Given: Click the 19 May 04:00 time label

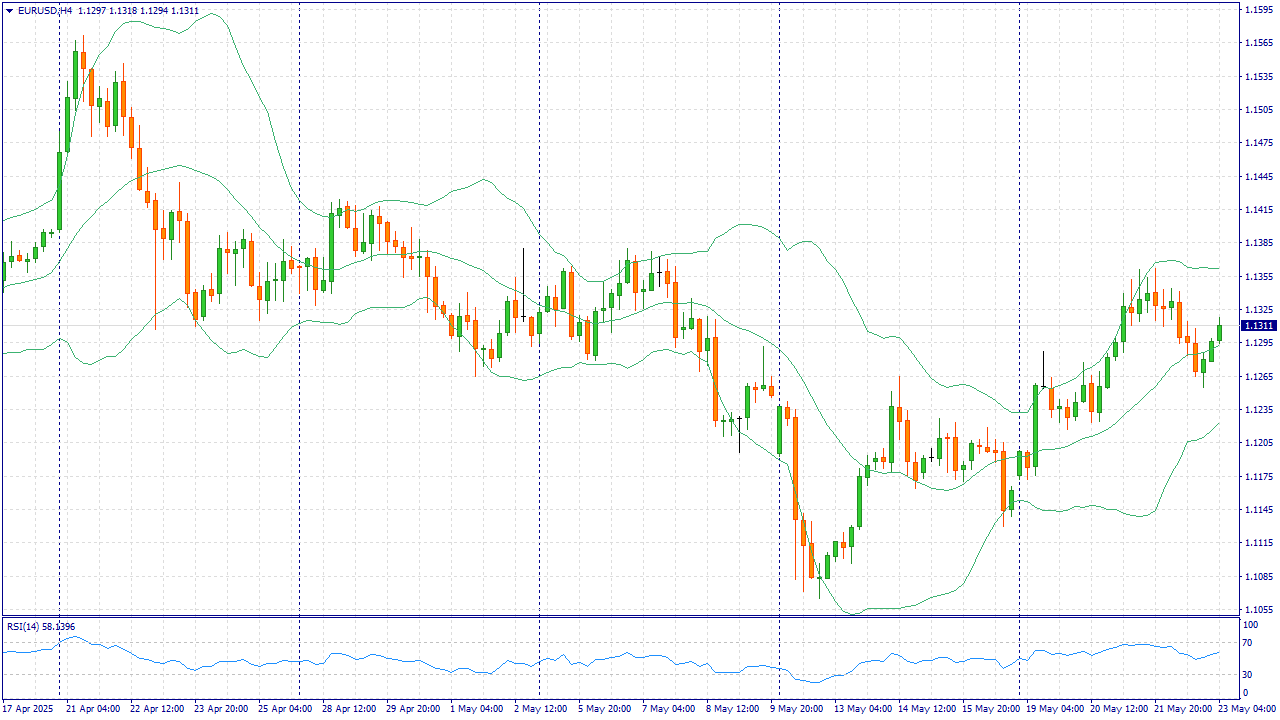Looking at the screenshot, I should pos(1057,708).
